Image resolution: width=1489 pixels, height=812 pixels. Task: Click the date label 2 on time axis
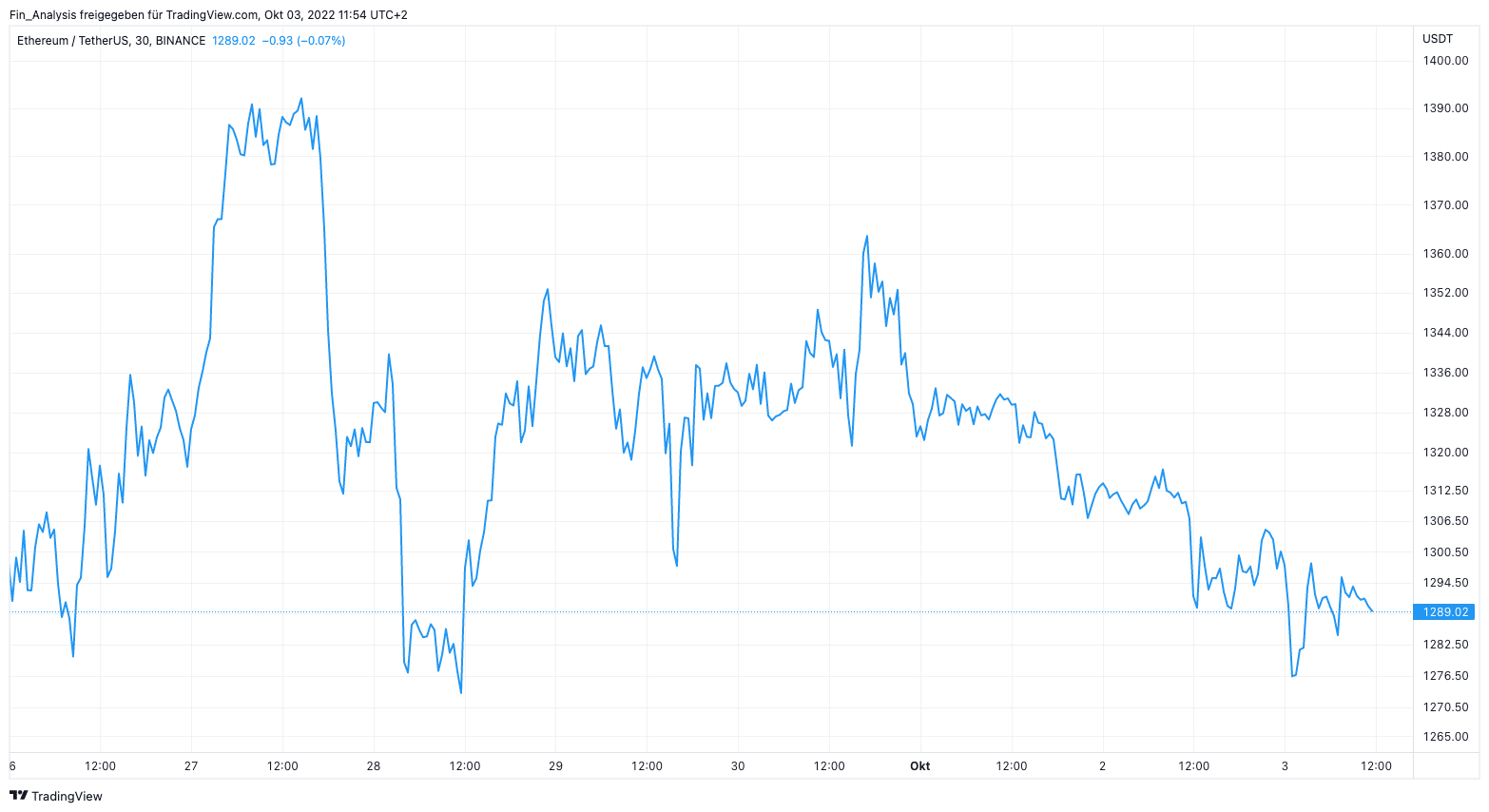pyautogui.click(x=1103, y=766)
